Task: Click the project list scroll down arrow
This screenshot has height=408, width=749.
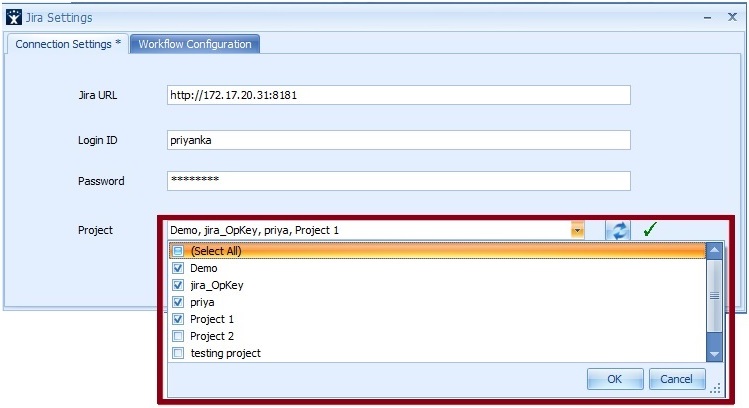Action: click(714, 354)
